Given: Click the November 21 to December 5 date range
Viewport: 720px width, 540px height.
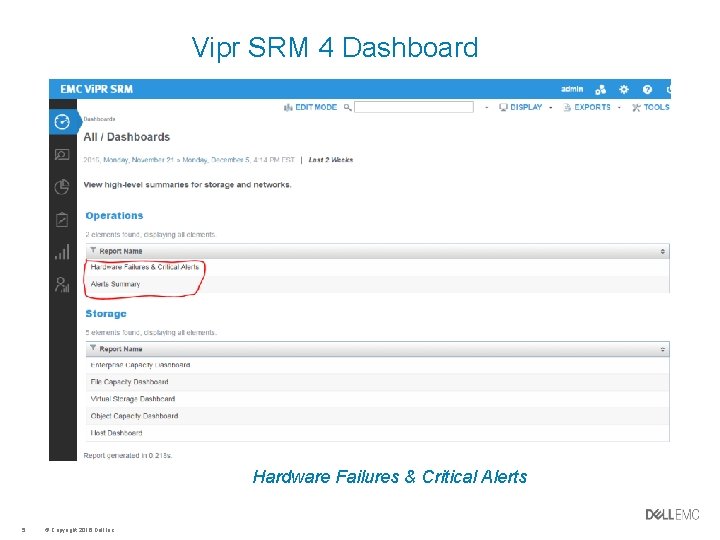Looking at the screenshot, I should pyautogui.click(x=189, y=160).
